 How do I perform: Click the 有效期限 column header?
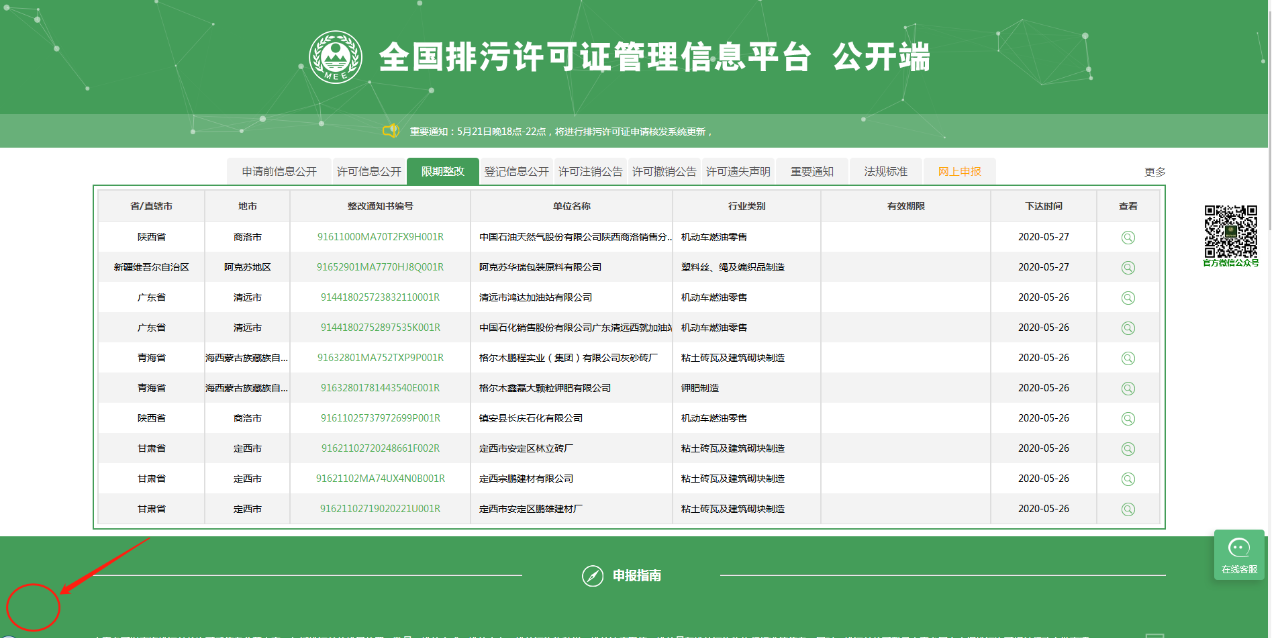coord(905,206)
